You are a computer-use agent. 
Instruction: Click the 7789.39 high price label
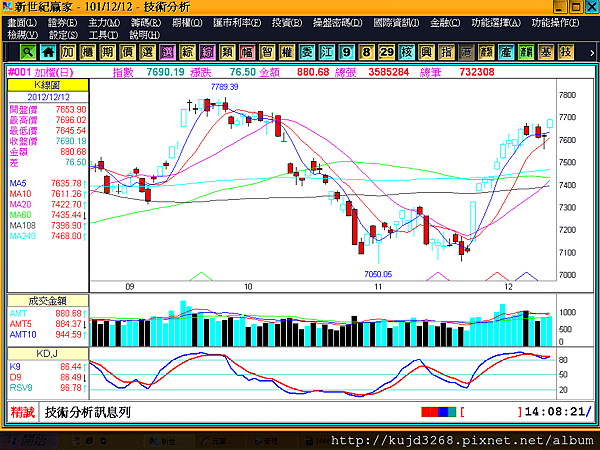pos(224,87)
